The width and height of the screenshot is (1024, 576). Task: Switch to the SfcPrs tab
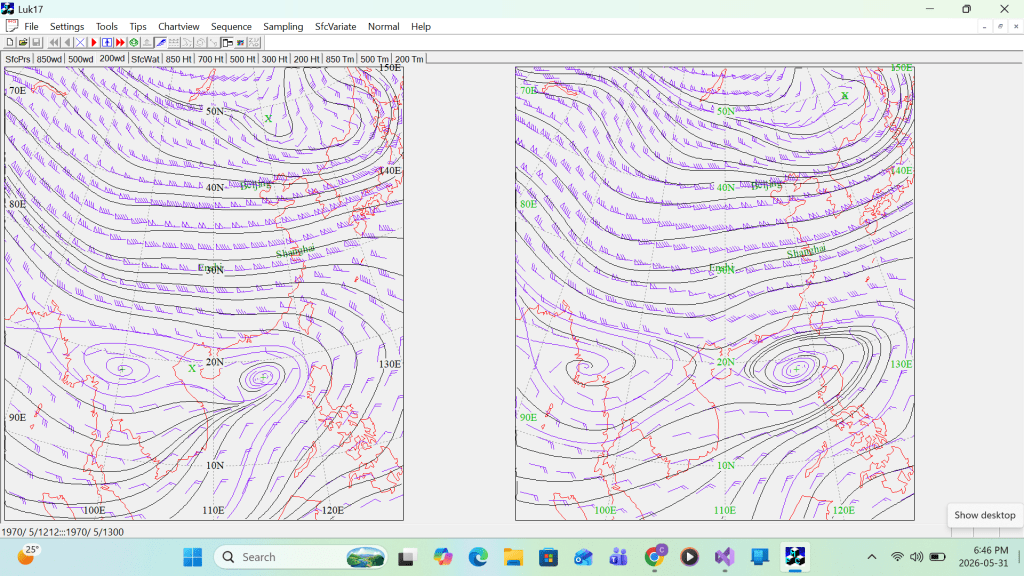(x=18, y=59)
